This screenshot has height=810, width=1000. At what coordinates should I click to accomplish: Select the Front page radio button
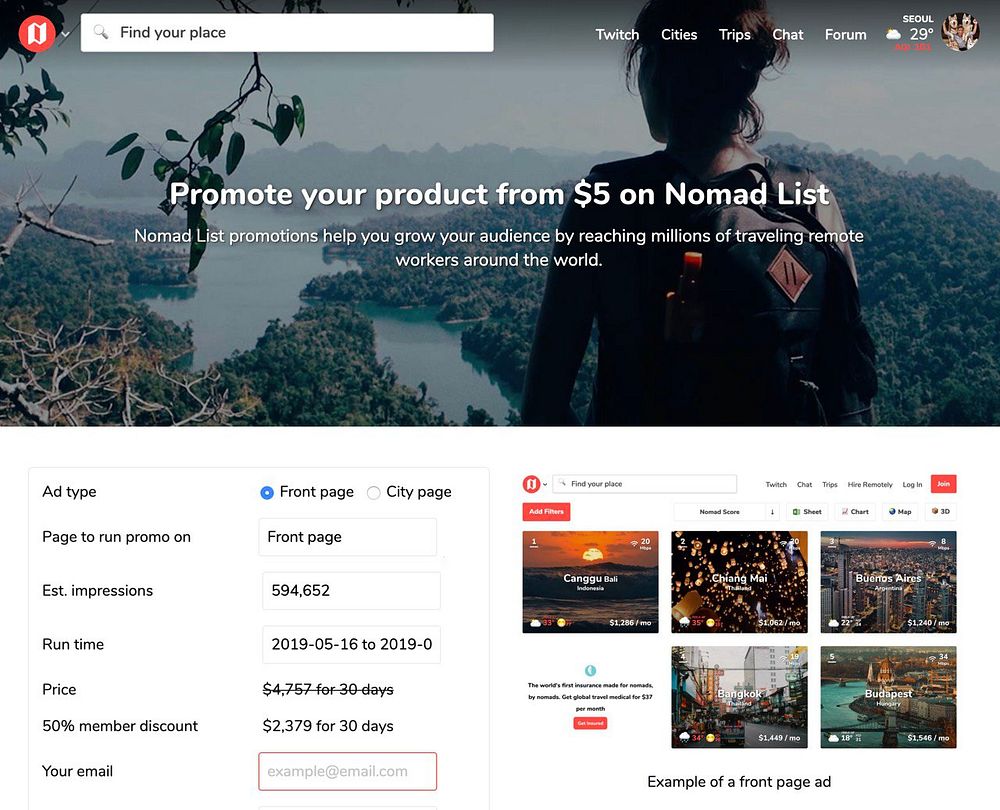coord(267,492)
